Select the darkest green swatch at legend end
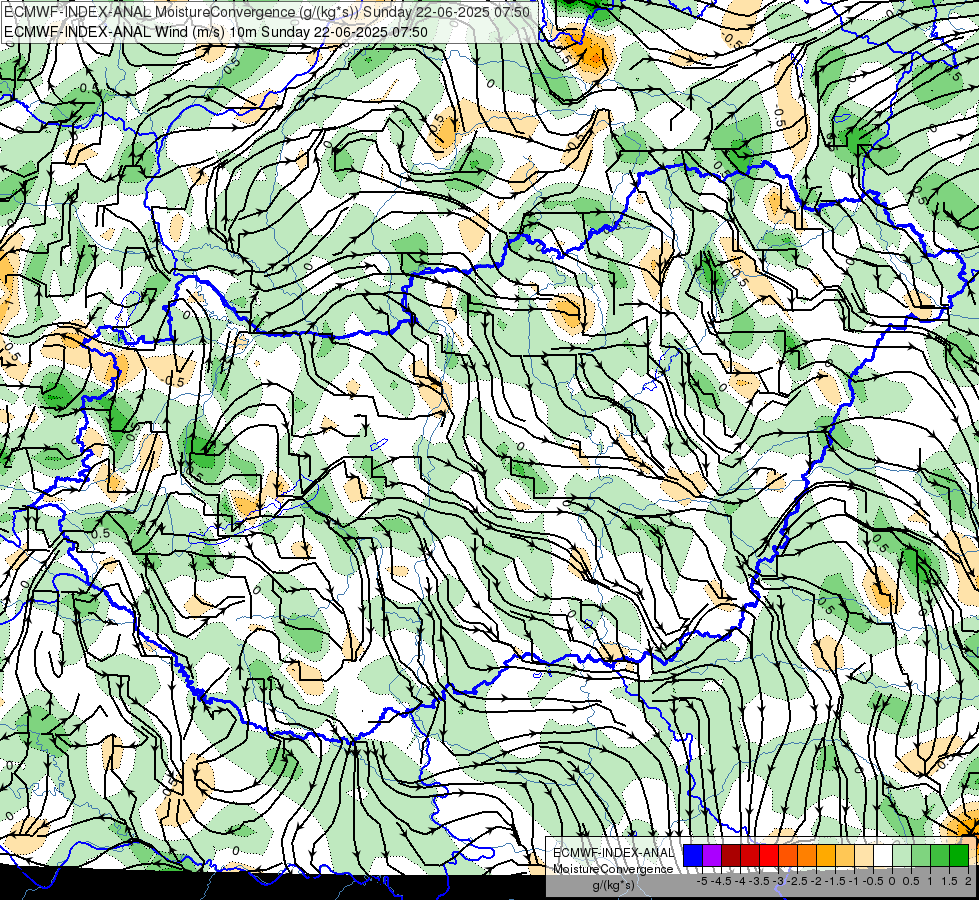Image resolution: width=979 pixels, height=900 pixels. click(x=959, y=855)
